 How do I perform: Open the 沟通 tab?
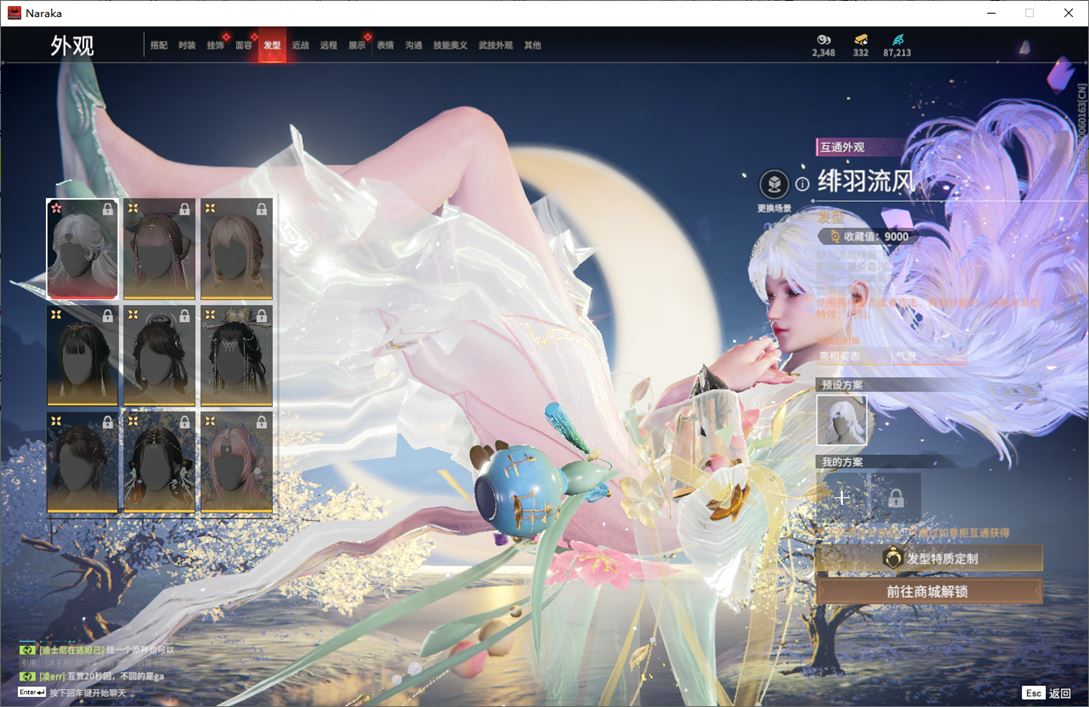click(414, 45)
